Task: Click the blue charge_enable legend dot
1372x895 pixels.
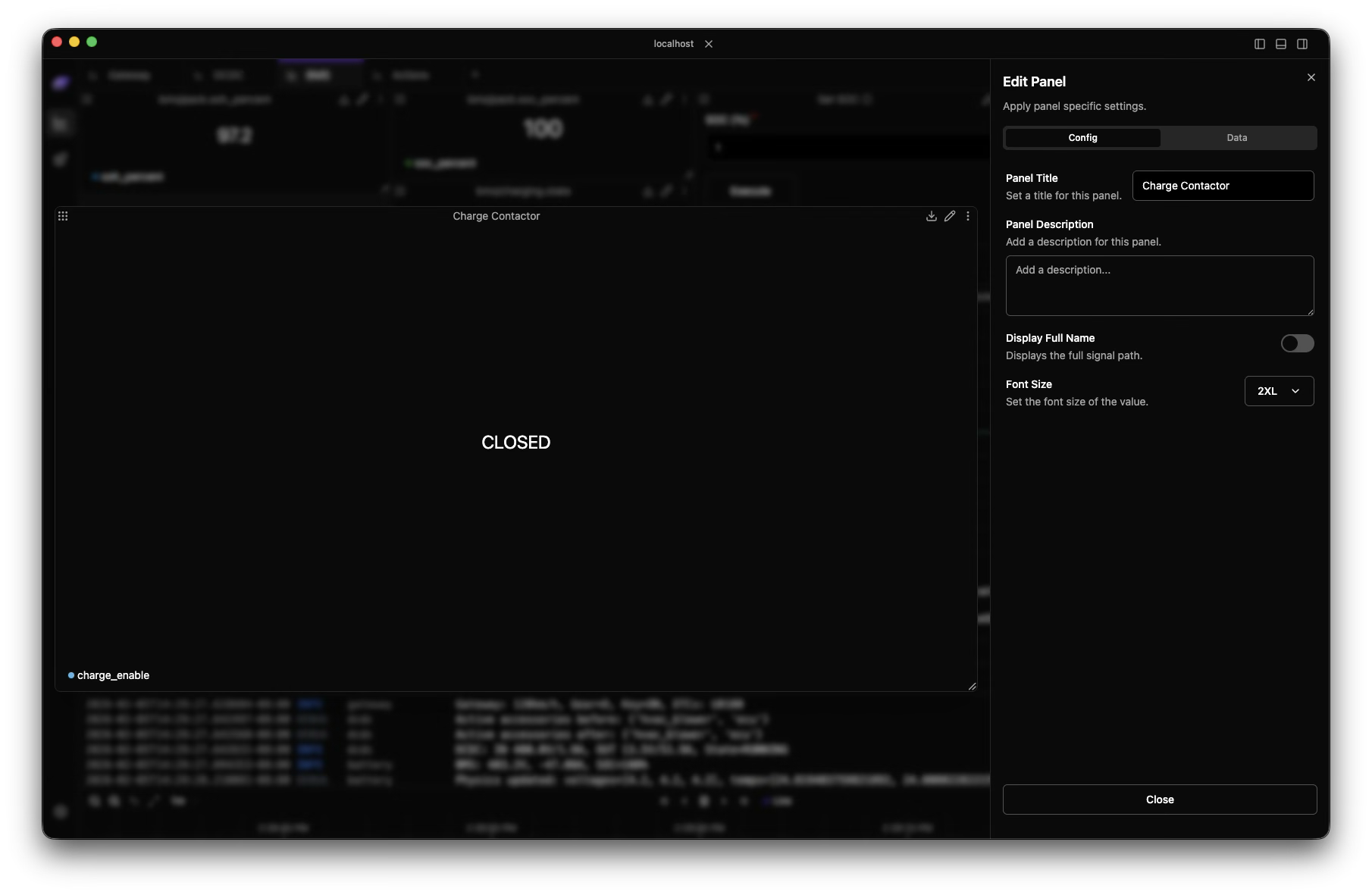Action: pyautogui.click(x=71, y=675)
